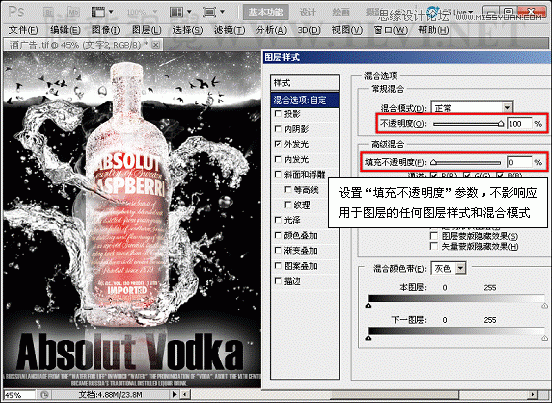The height and width of the screenshot is (403, 552).
Task: Open the 图像(I) menu
Action: point(106,30)
